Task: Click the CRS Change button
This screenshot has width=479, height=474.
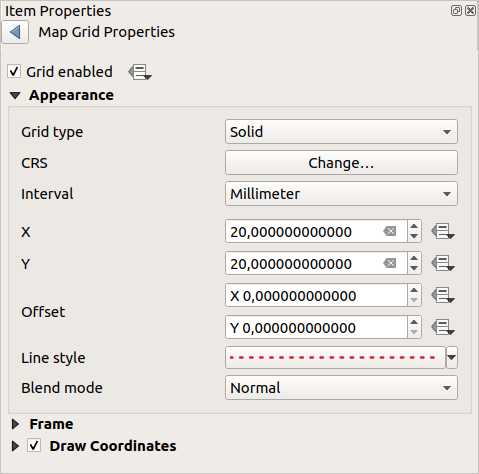Action: 341,163
